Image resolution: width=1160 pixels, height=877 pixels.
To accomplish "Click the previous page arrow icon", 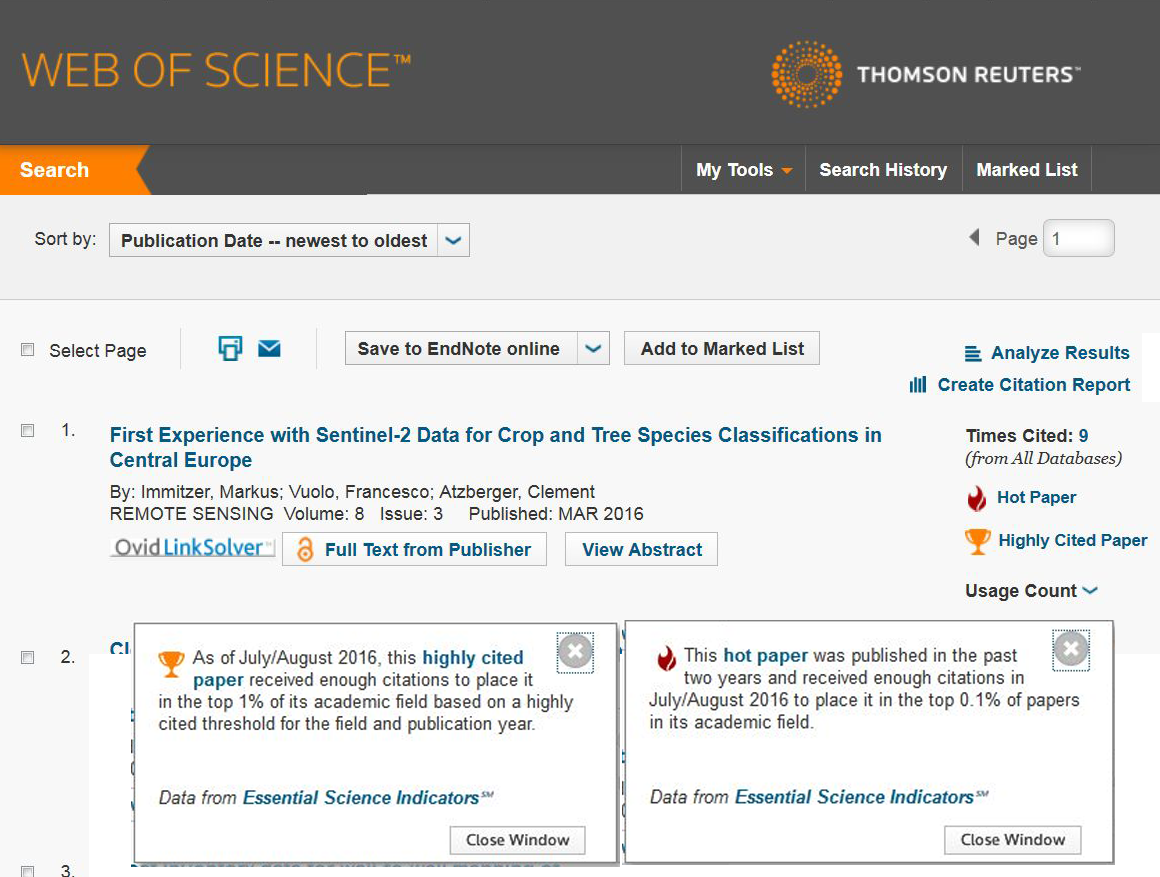I will [974, 238].
